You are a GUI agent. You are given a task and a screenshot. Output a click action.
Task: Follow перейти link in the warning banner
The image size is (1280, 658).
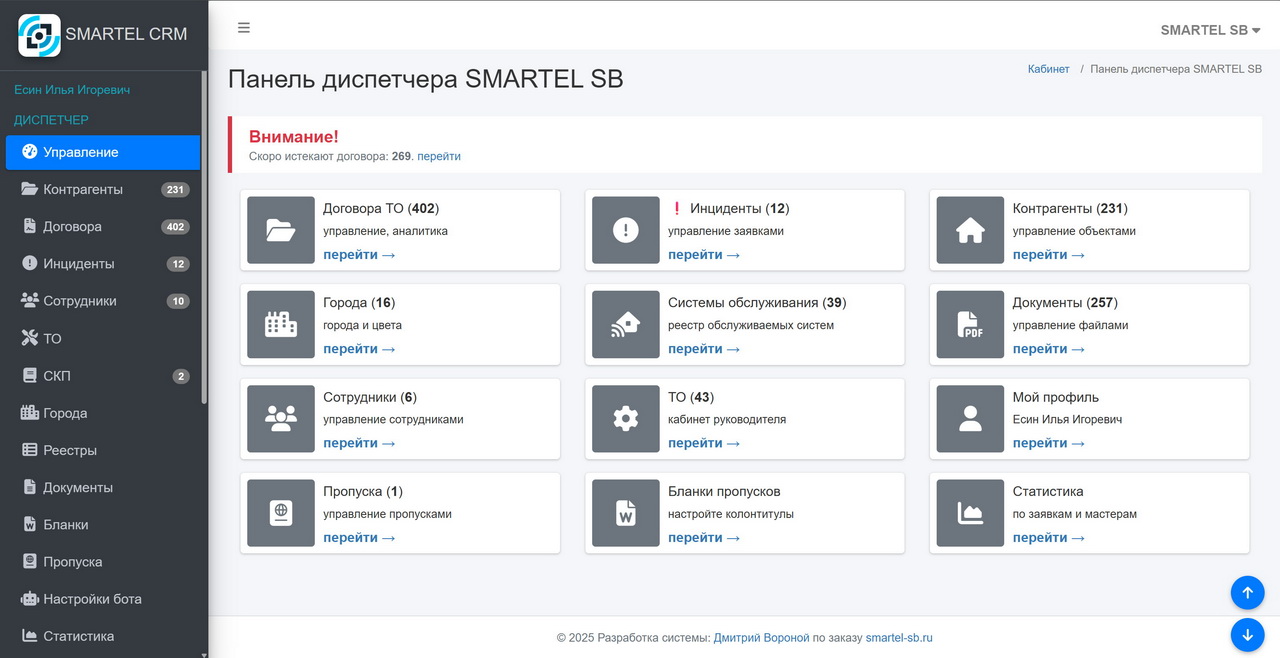pos(439,156)
